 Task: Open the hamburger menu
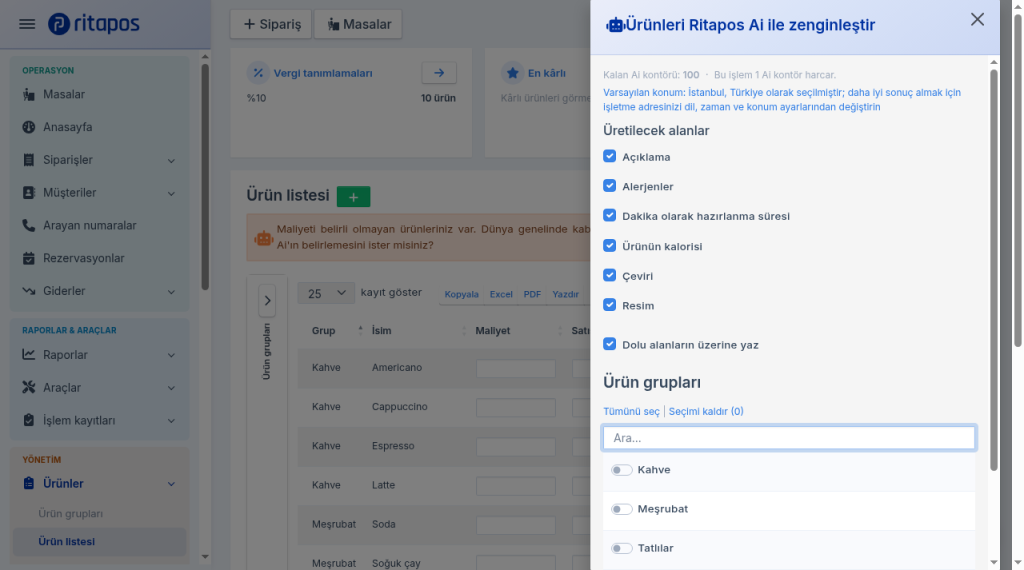tap(27, 24)
